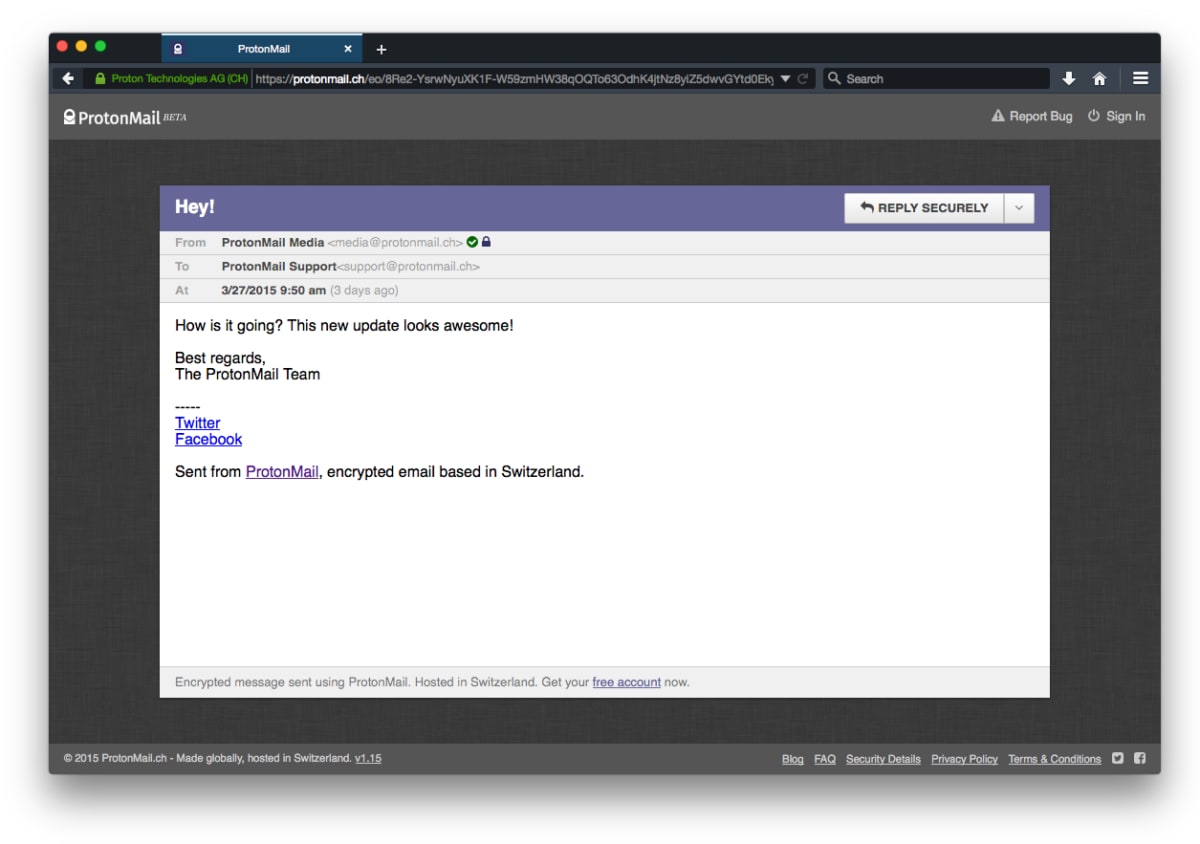Click the encryption lock icon beside sender
The width and height of the screenshot is (1200, 844).
(x=486, y=242)
